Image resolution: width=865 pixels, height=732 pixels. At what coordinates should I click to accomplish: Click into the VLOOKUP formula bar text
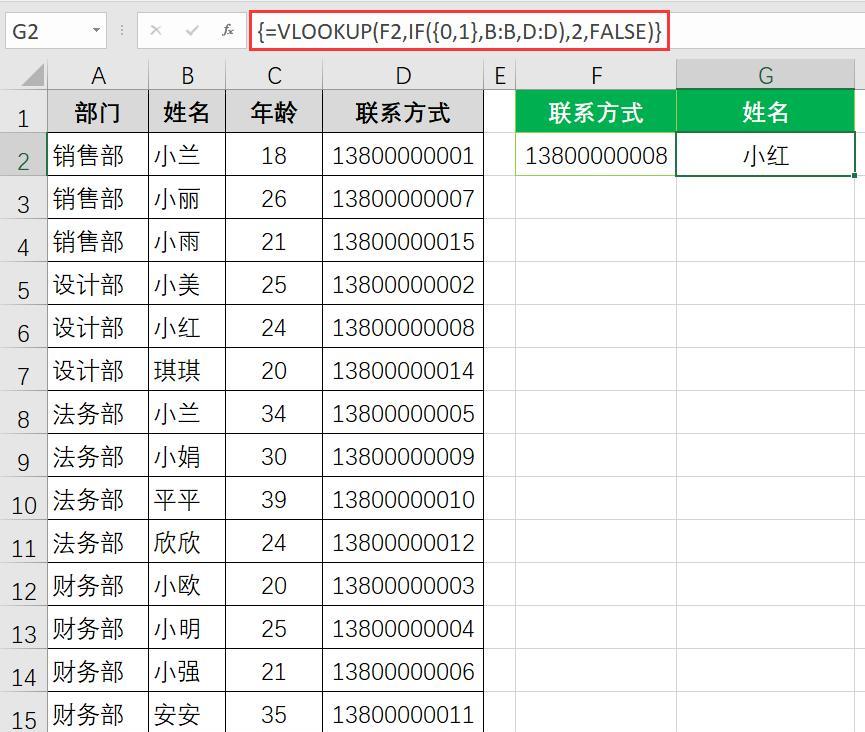click(x=459, y=31)
